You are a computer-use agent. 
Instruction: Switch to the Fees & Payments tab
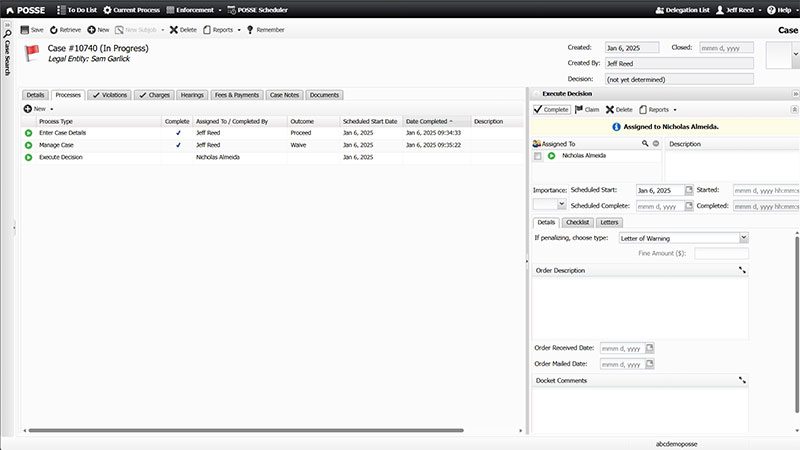point(237,95)
